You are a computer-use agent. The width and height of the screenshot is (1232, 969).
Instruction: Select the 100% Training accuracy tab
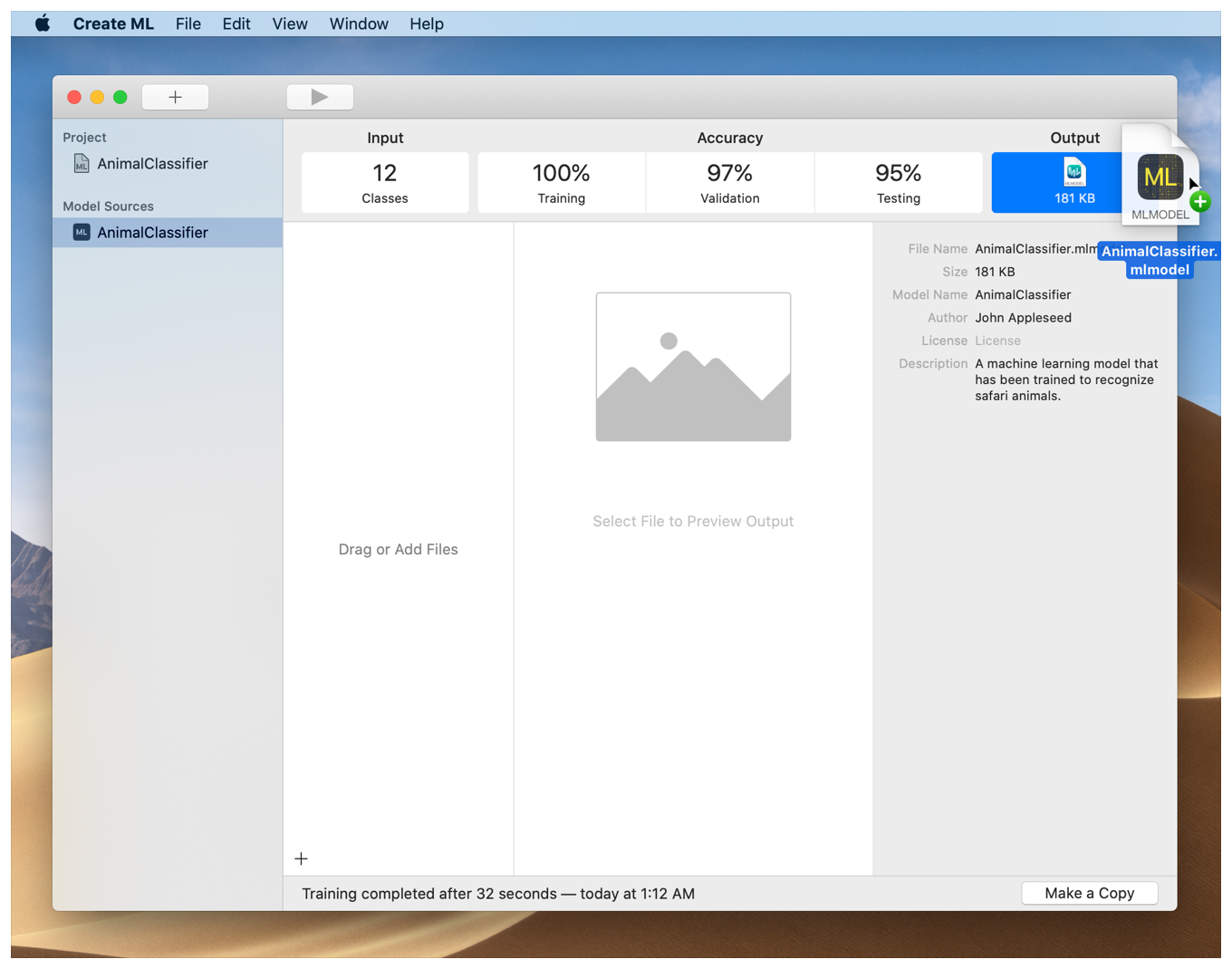pos(562,183)
